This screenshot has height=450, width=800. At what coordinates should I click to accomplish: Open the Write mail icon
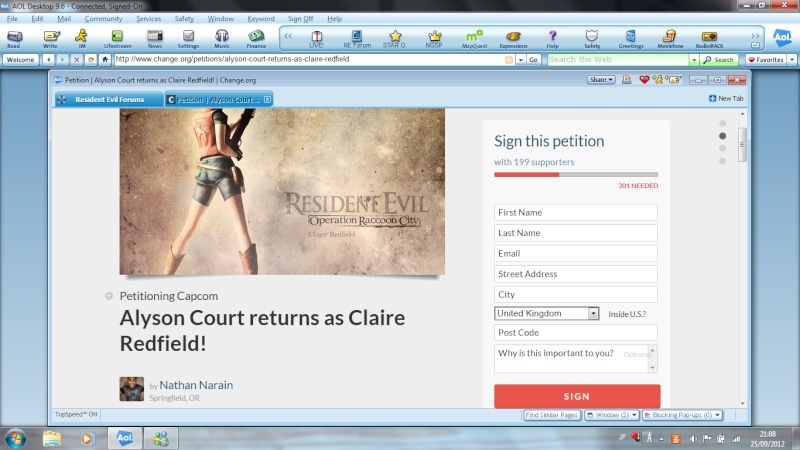[51, 38]
